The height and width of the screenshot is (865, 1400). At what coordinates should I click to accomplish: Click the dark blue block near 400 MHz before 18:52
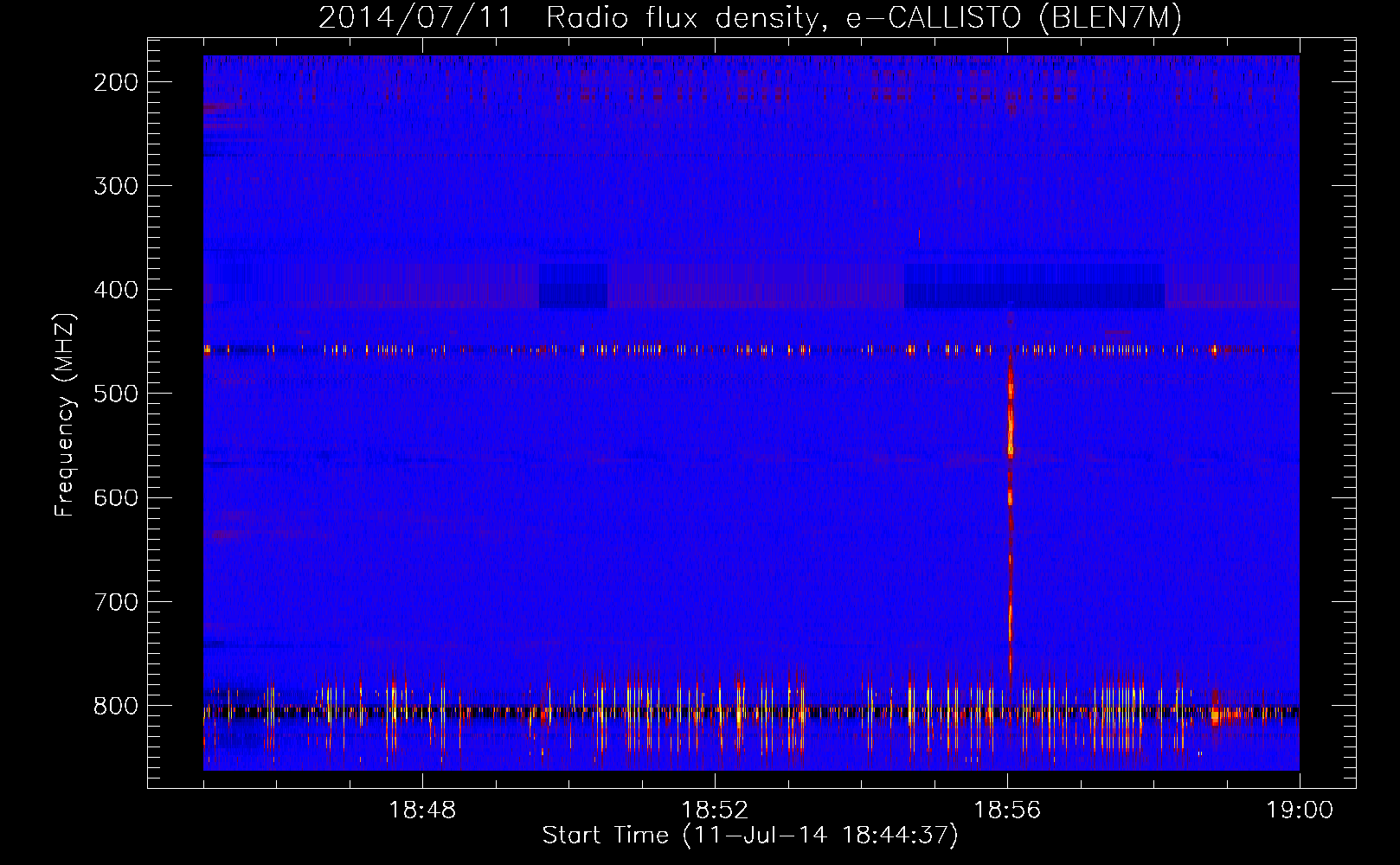(x=573, y=286)
